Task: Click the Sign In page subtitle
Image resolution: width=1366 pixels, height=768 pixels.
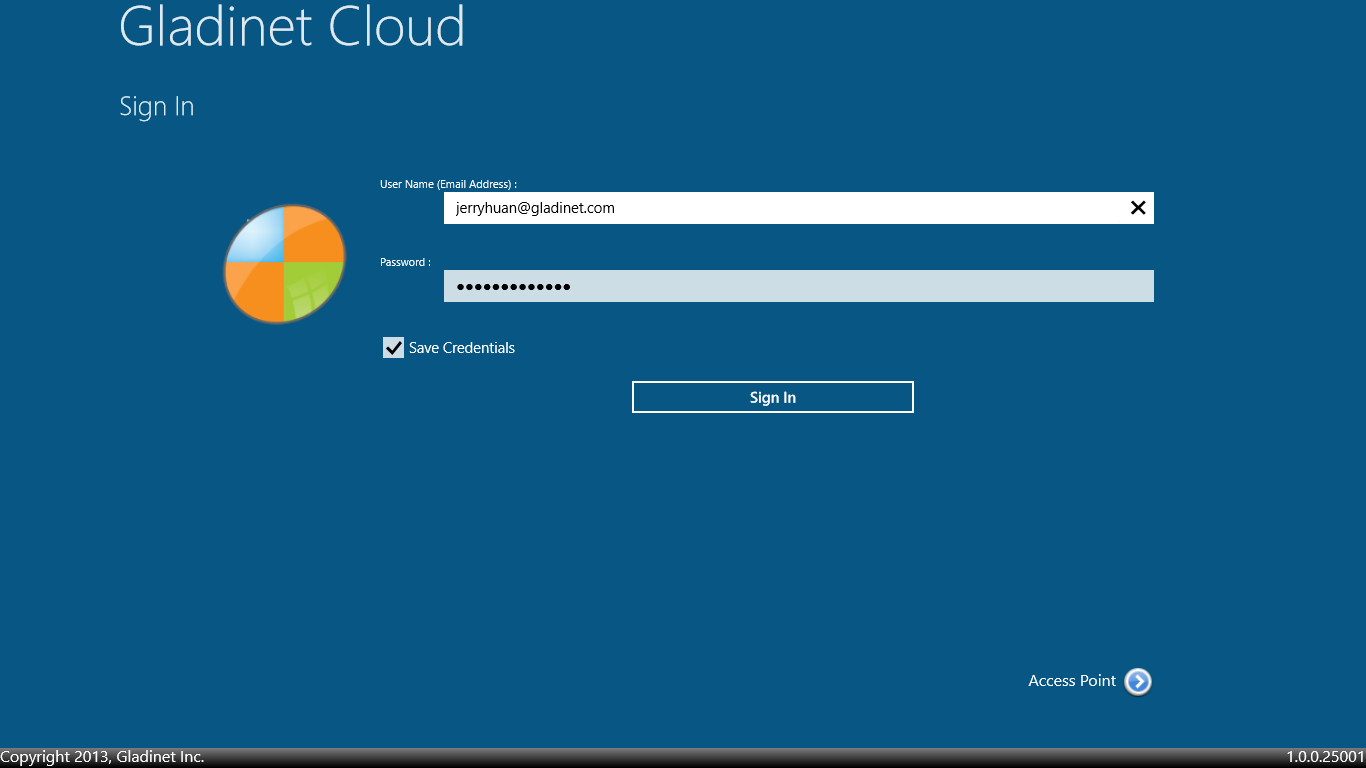Action: pos(157,107)
